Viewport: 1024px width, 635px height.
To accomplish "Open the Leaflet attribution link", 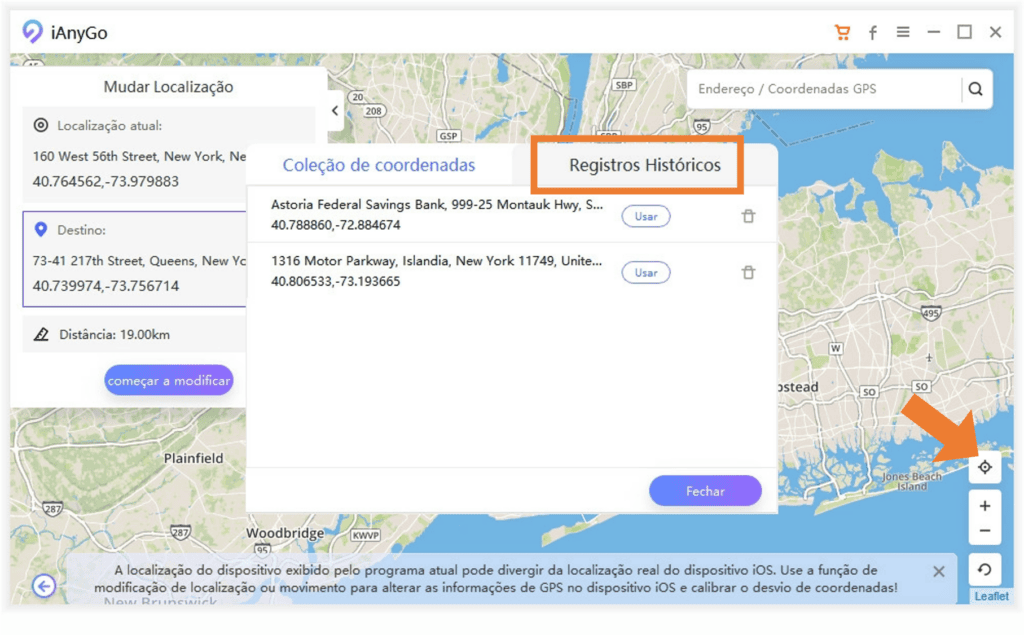I will [991, 596].
